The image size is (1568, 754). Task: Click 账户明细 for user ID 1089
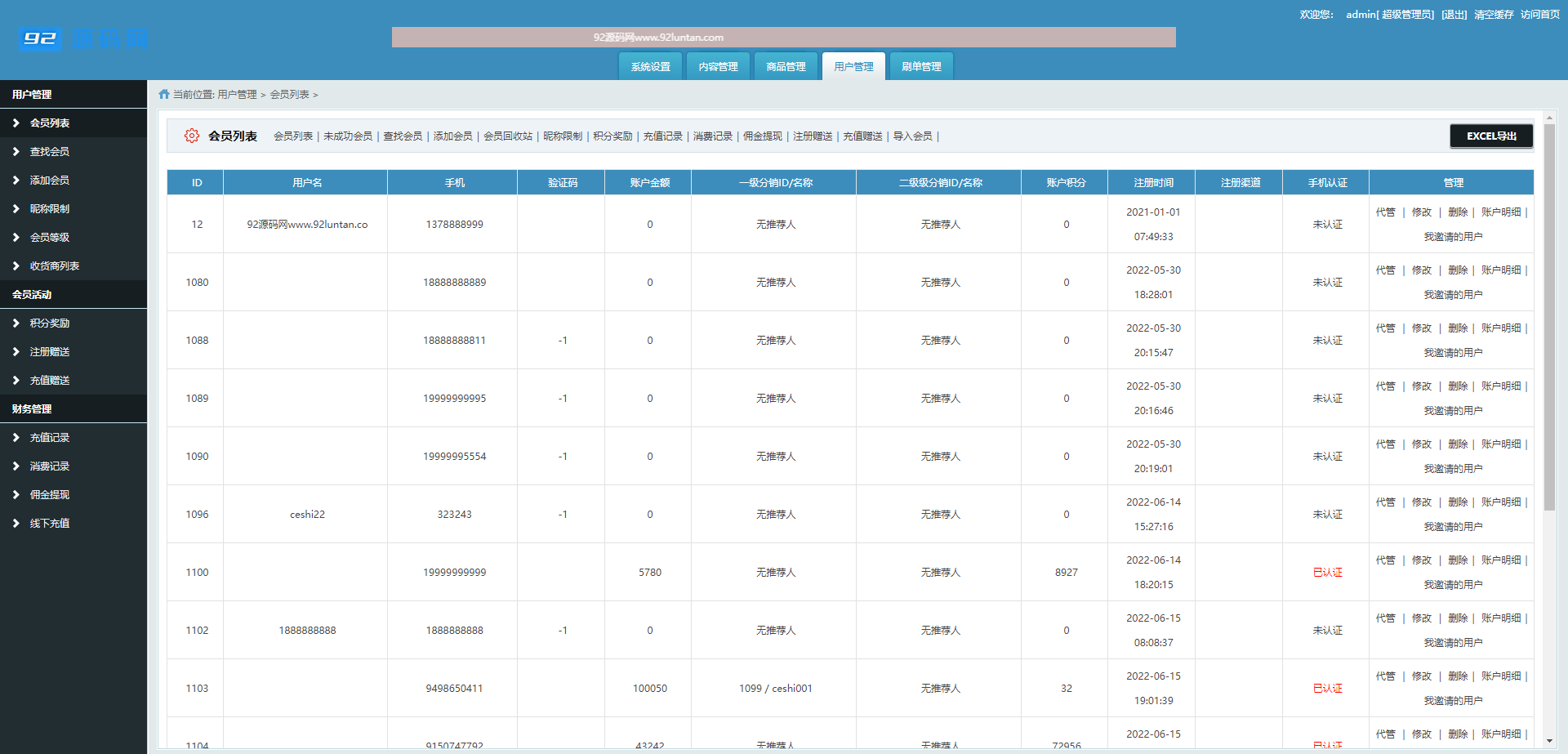click(x=1501, y=386)
